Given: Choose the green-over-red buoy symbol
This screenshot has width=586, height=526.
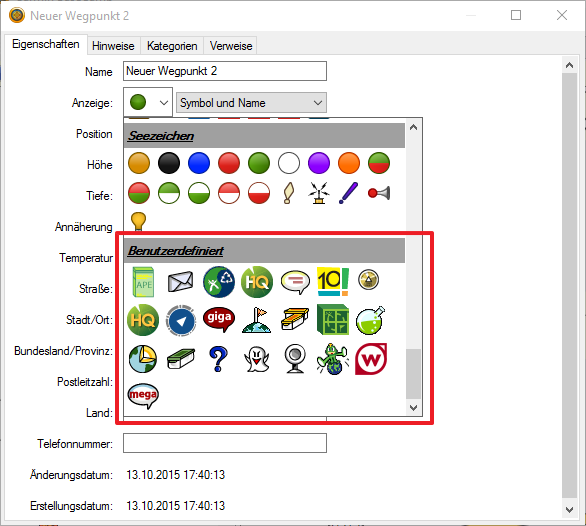Looking at the screenshot, I should [x=379, y=163].
